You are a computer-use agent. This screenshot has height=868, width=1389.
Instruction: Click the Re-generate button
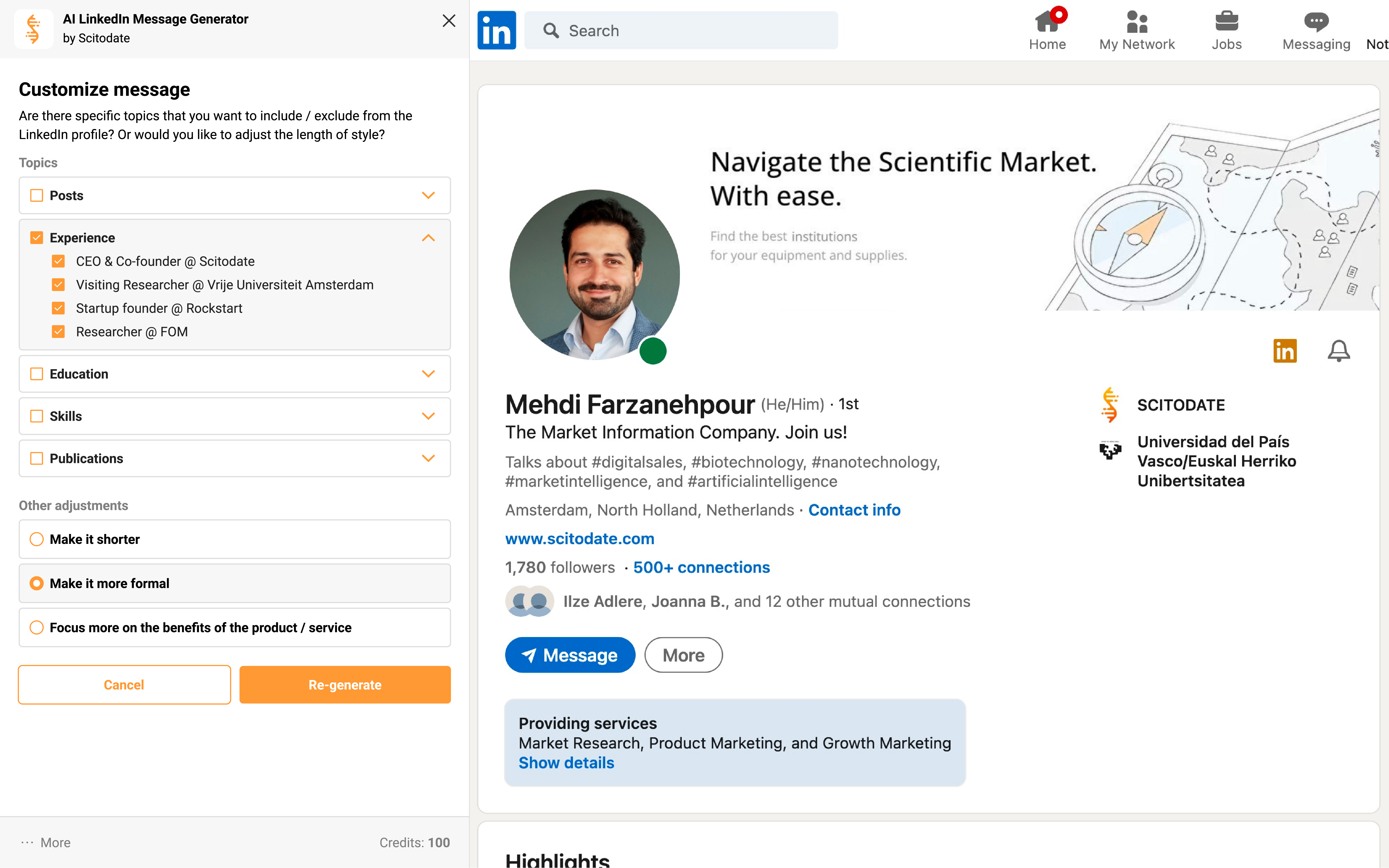(x=345, y=685)
